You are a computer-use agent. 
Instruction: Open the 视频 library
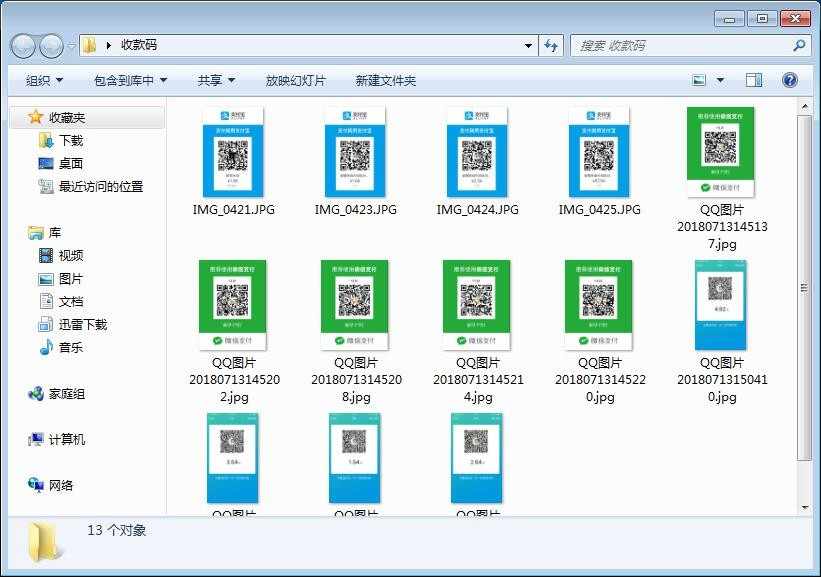[x=71, y=256]
